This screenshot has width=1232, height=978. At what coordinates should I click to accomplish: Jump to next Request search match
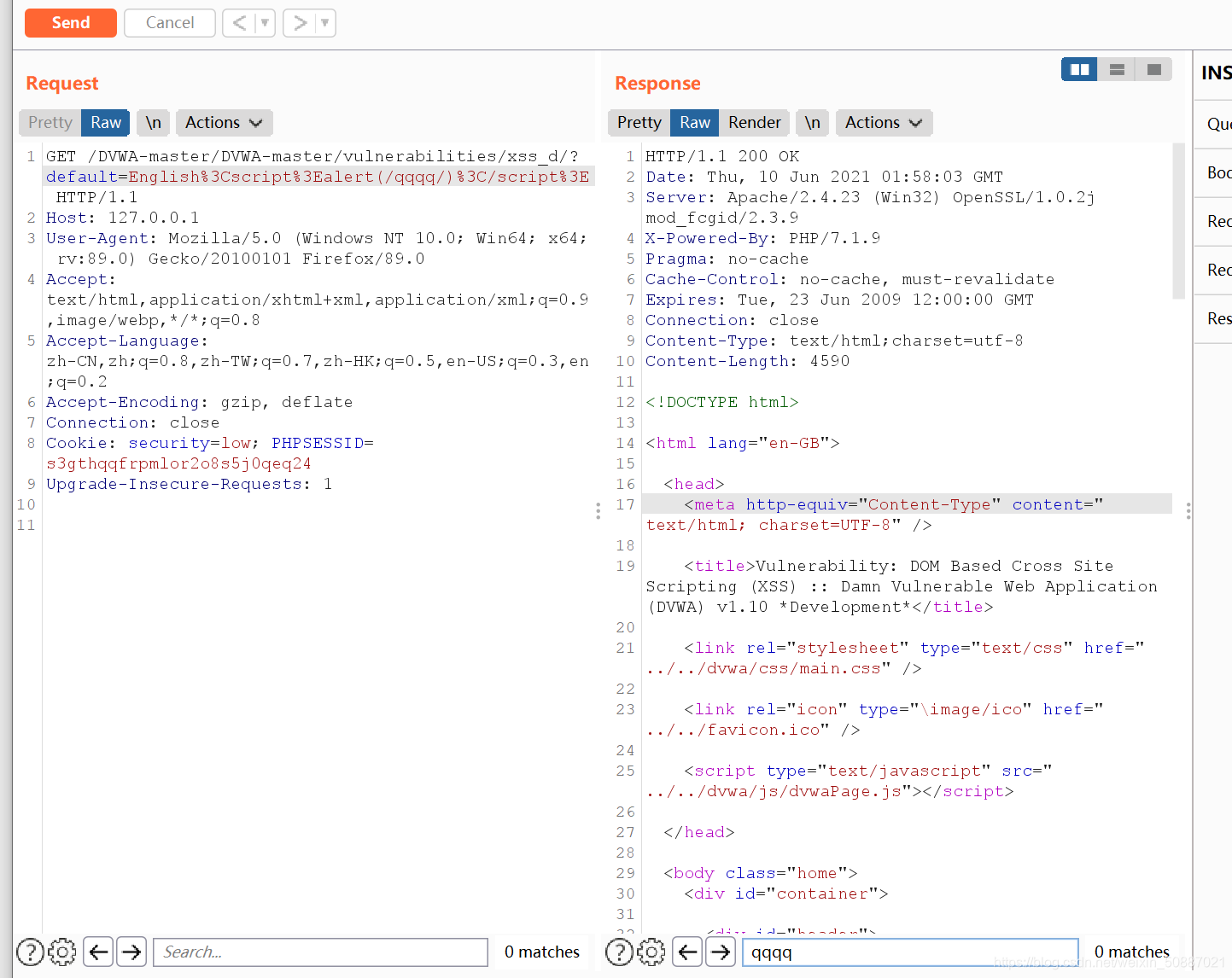click(x=131, y=952)
